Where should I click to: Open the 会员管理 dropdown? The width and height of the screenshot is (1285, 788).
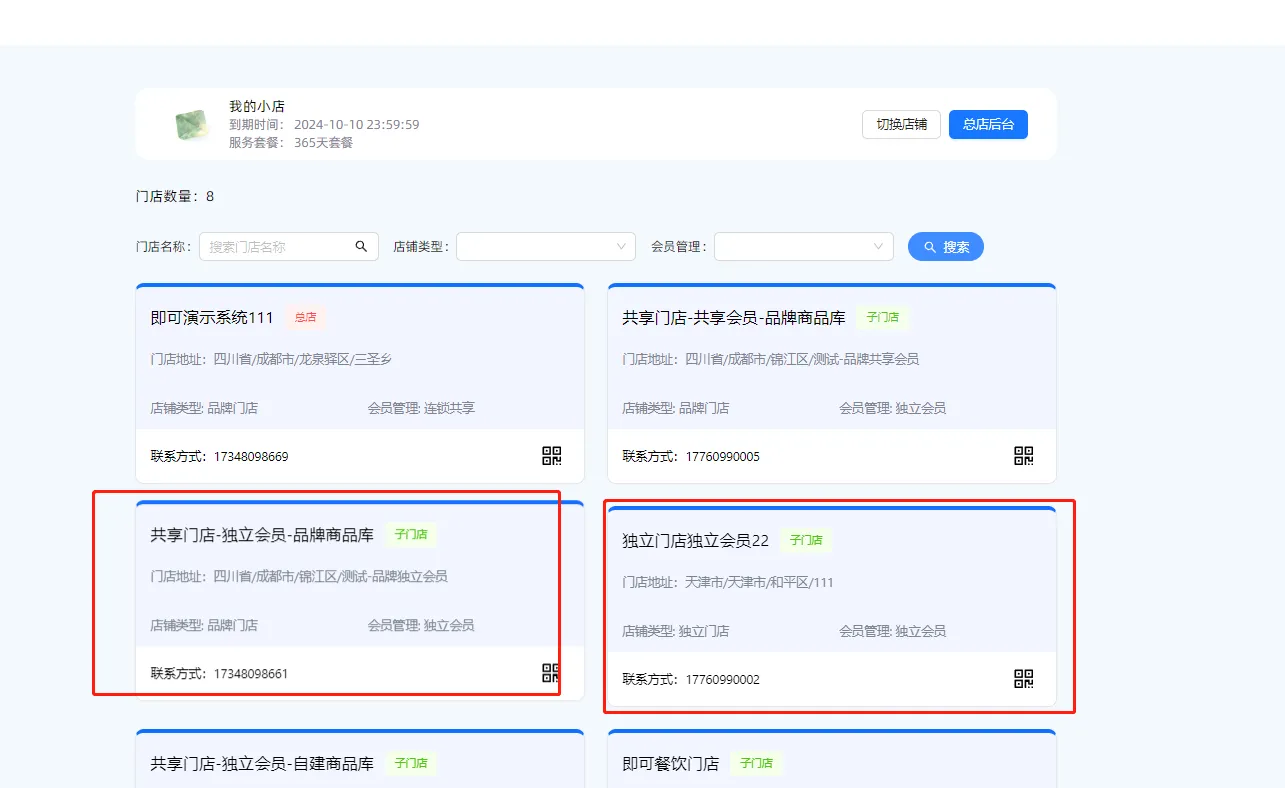(804, 245)
